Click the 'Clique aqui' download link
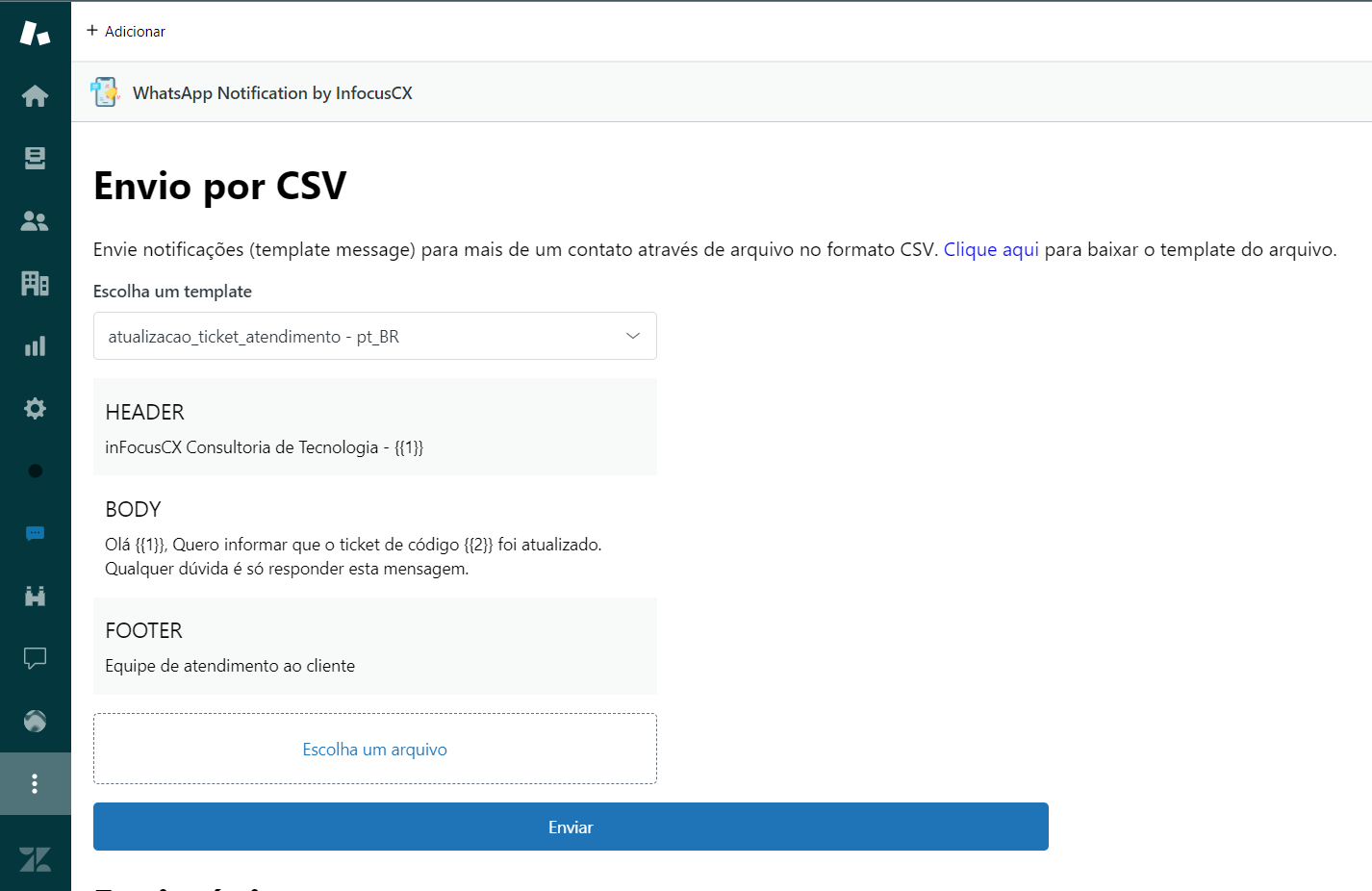 click(991, 250)
